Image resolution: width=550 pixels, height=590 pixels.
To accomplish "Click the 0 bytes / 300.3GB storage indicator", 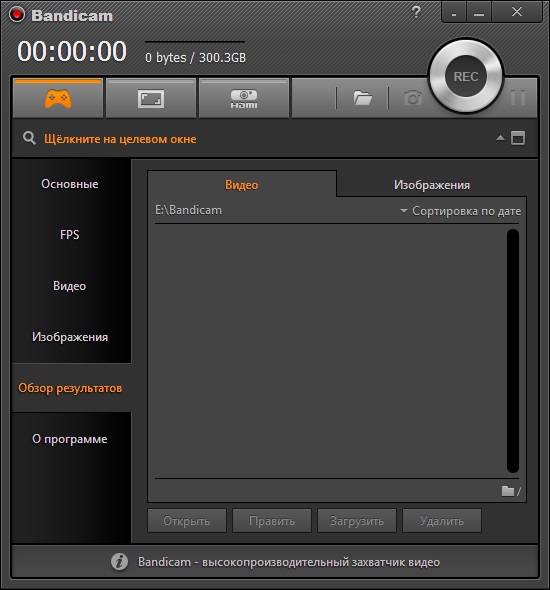I will click(x=196, y=58).
